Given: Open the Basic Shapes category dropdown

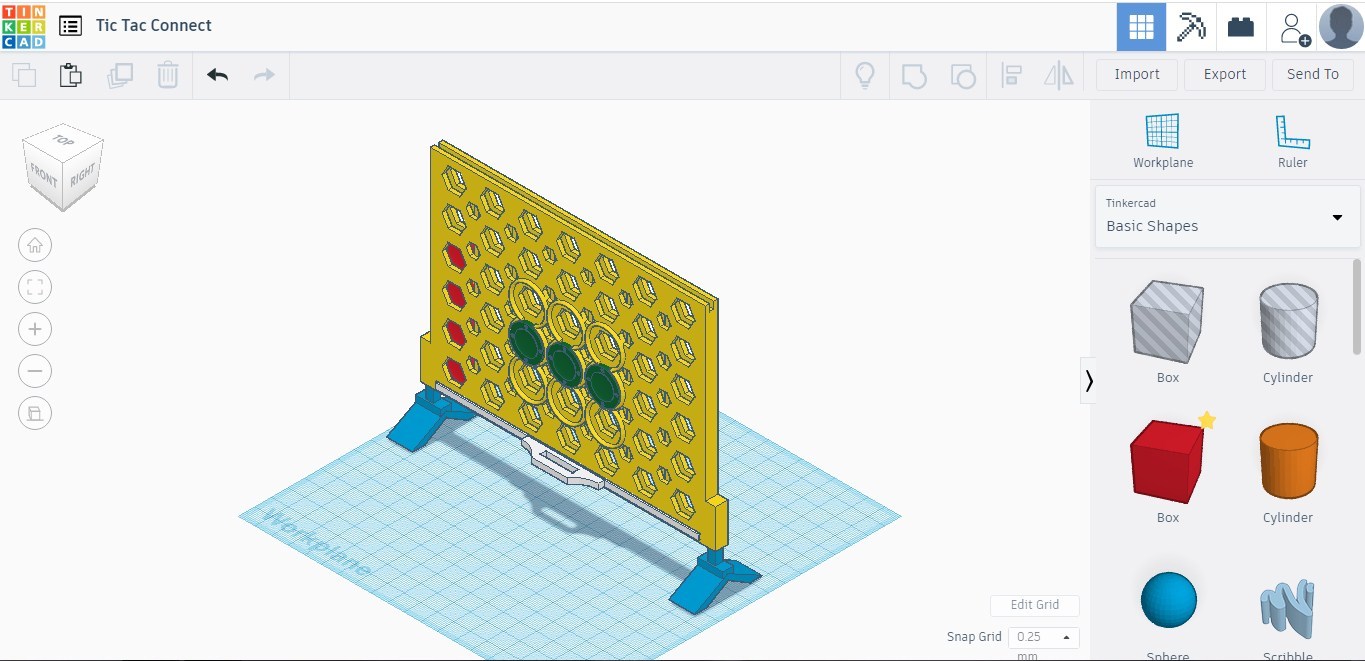Looking at the screenshot, I should [1228, 216].
